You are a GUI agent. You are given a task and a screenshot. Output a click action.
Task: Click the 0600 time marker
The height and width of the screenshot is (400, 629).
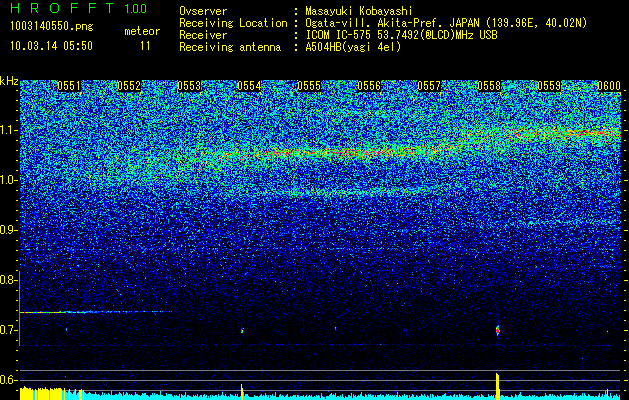[x=609, y=86]
